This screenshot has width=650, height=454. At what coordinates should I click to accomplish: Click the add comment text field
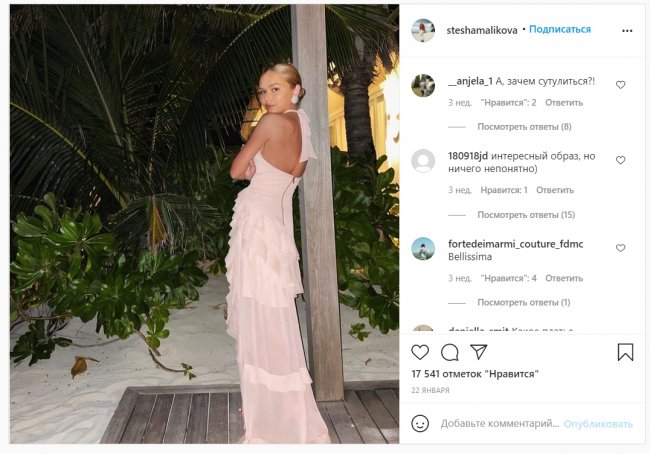pos(498,423)
